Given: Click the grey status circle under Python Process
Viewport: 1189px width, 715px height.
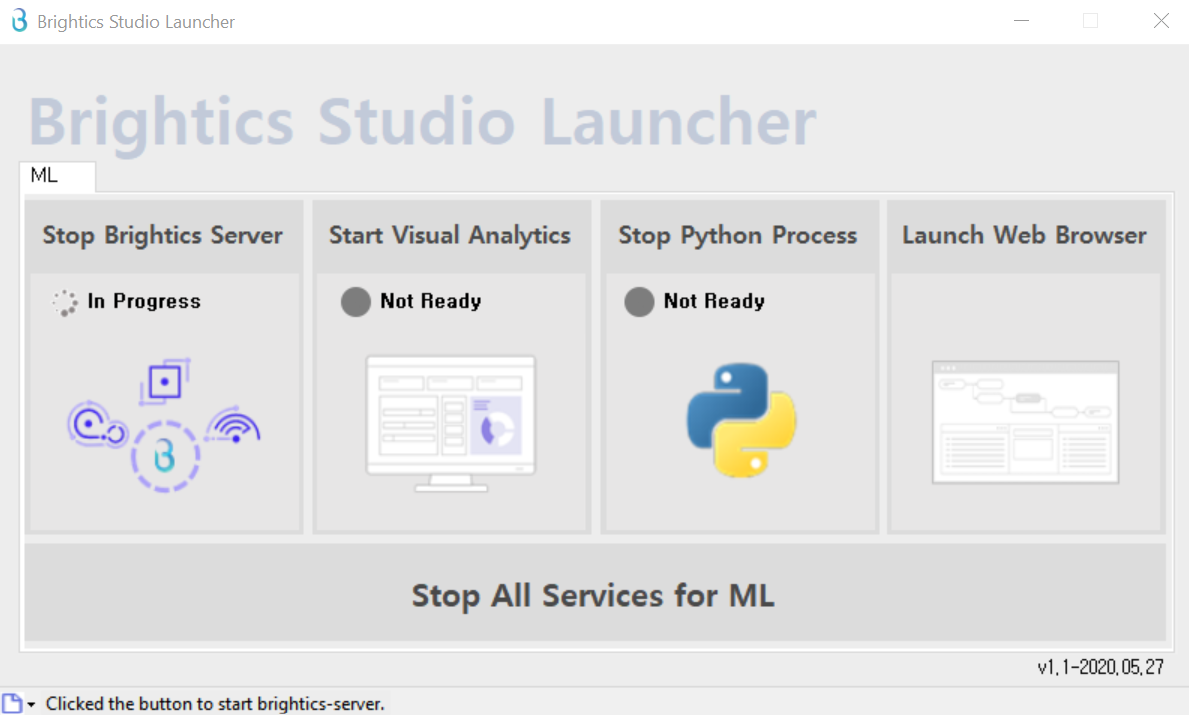Looking at the screenshot, I should pyautogui.click(x=639, y=302).
